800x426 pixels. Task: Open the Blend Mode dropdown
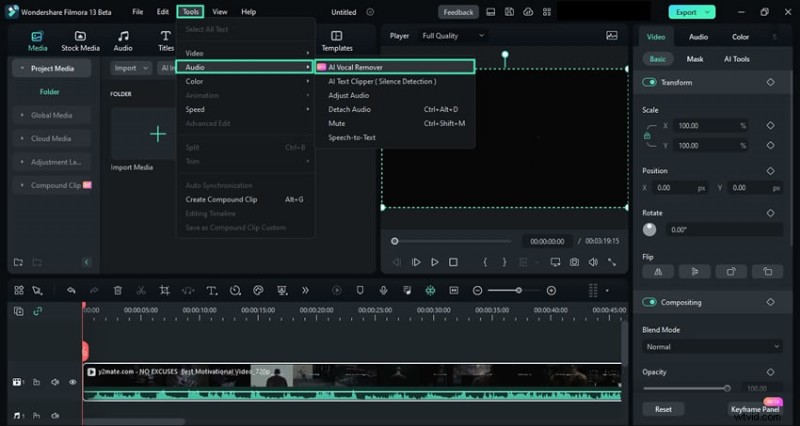712,347
